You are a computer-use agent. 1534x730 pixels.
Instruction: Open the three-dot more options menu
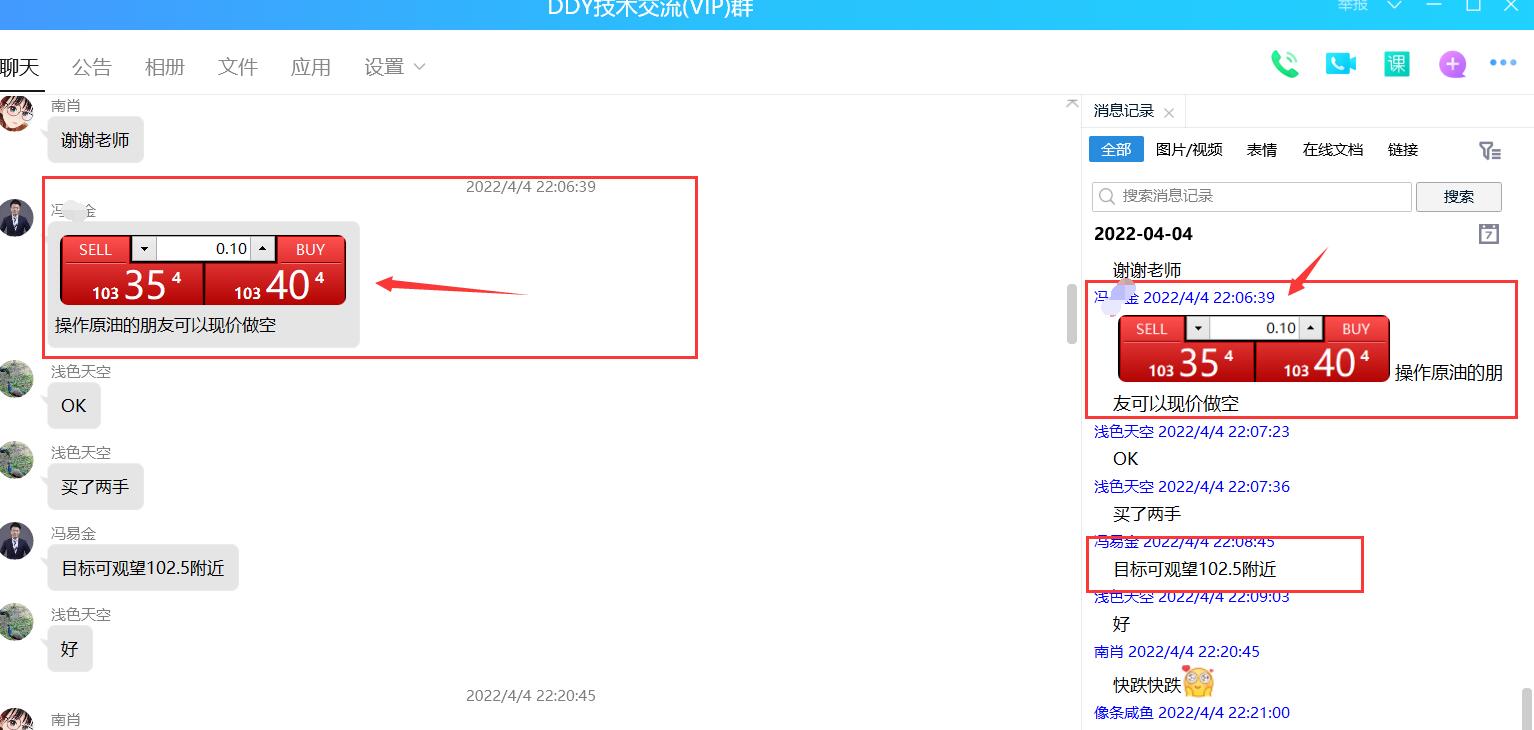1503,63
